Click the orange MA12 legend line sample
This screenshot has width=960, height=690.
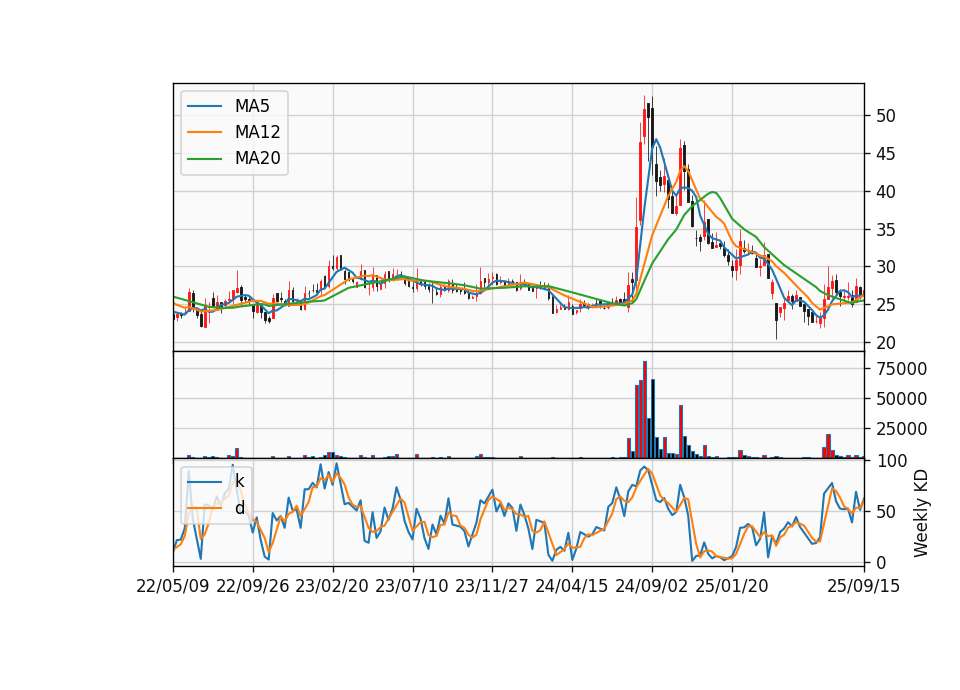pyautogui.click(x=204, y=132)
